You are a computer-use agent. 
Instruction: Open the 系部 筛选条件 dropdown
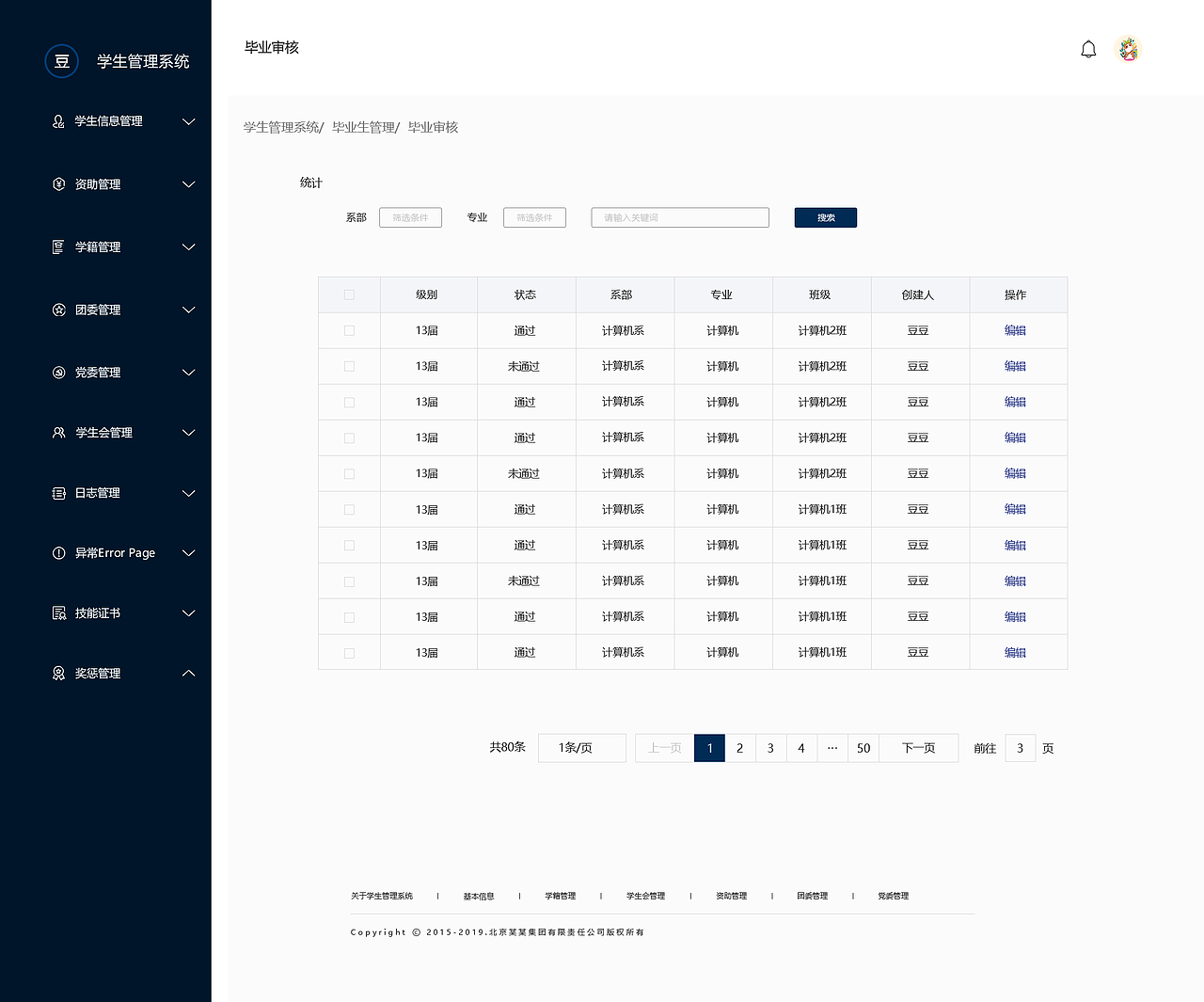click(410, 217)
